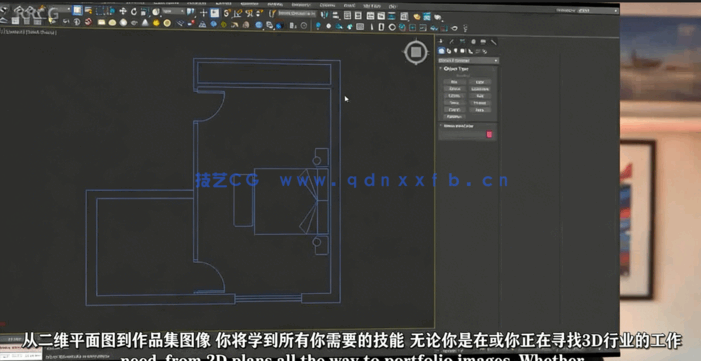Viewport: 701px width, 361px height.
Task: Select the Geometry category icon
Action: coord(441,51)
